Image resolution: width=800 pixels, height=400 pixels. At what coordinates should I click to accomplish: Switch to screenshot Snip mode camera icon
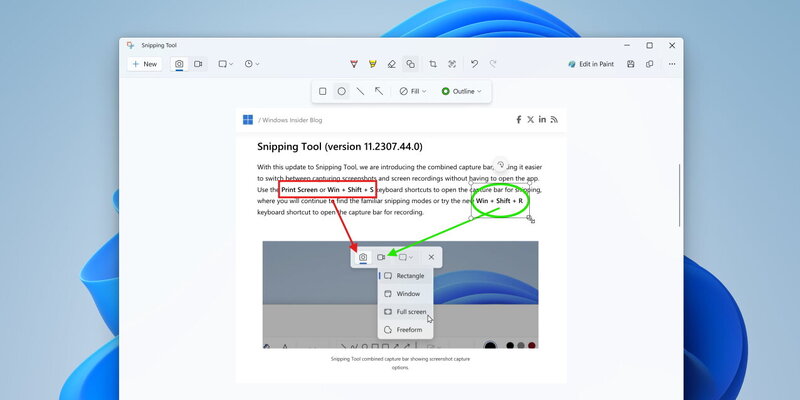click(179, 64)
